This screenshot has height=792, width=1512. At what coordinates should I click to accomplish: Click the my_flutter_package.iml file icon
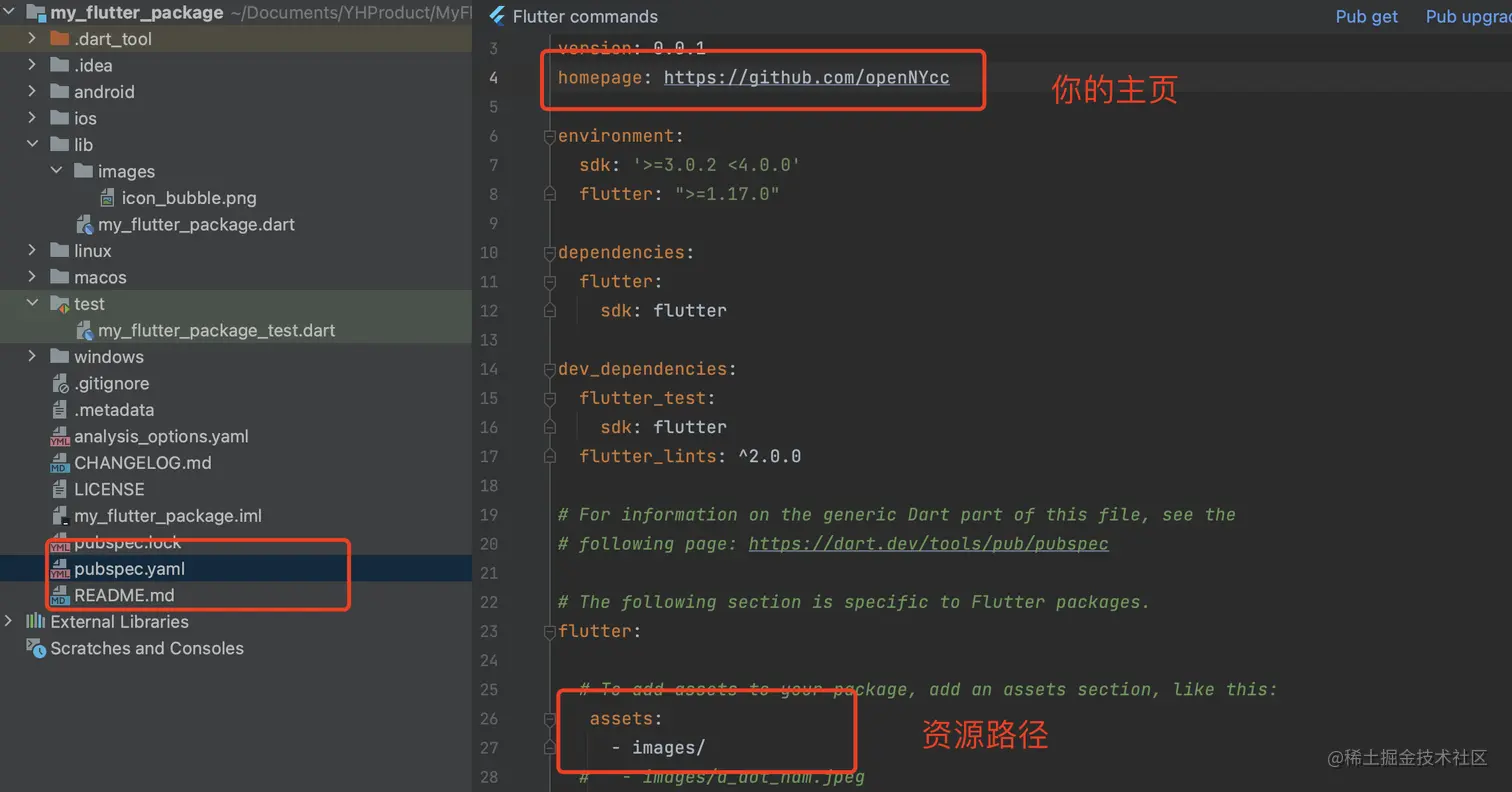pyautogui.click(x=59, y=515)
